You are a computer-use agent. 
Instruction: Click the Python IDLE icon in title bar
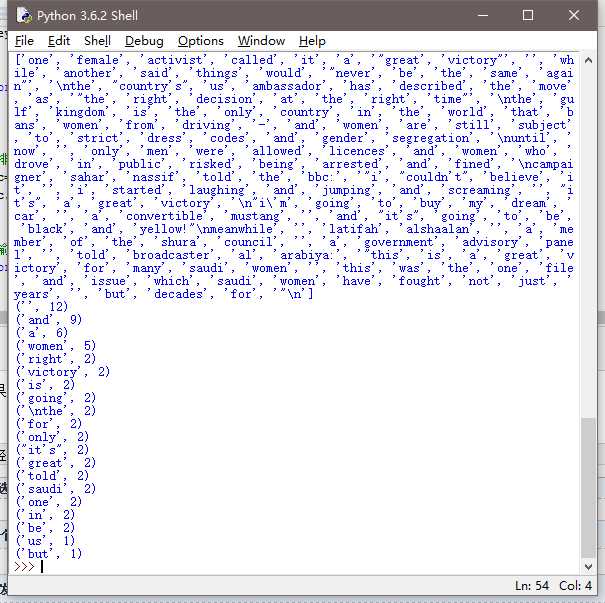(24, 15)
